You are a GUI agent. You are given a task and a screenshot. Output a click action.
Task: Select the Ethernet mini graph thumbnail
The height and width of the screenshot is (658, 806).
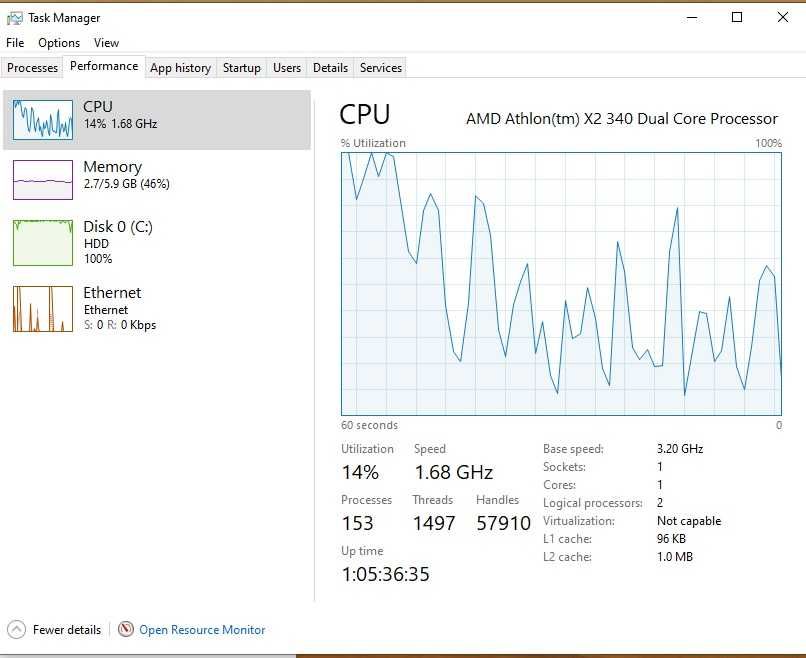pyautogui.click(x=43, y=308)
